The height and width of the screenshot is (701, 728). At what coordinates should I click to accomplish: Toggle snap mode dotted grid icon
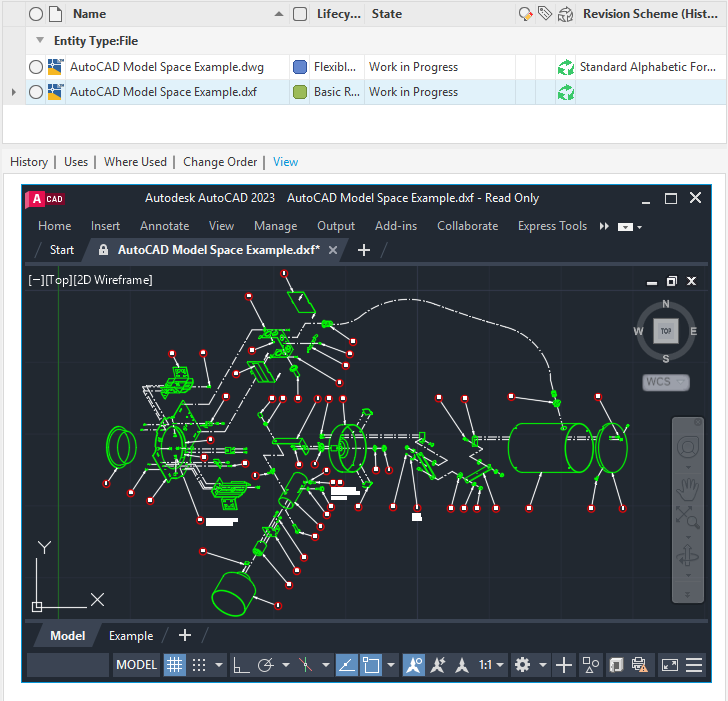(199, 665)
